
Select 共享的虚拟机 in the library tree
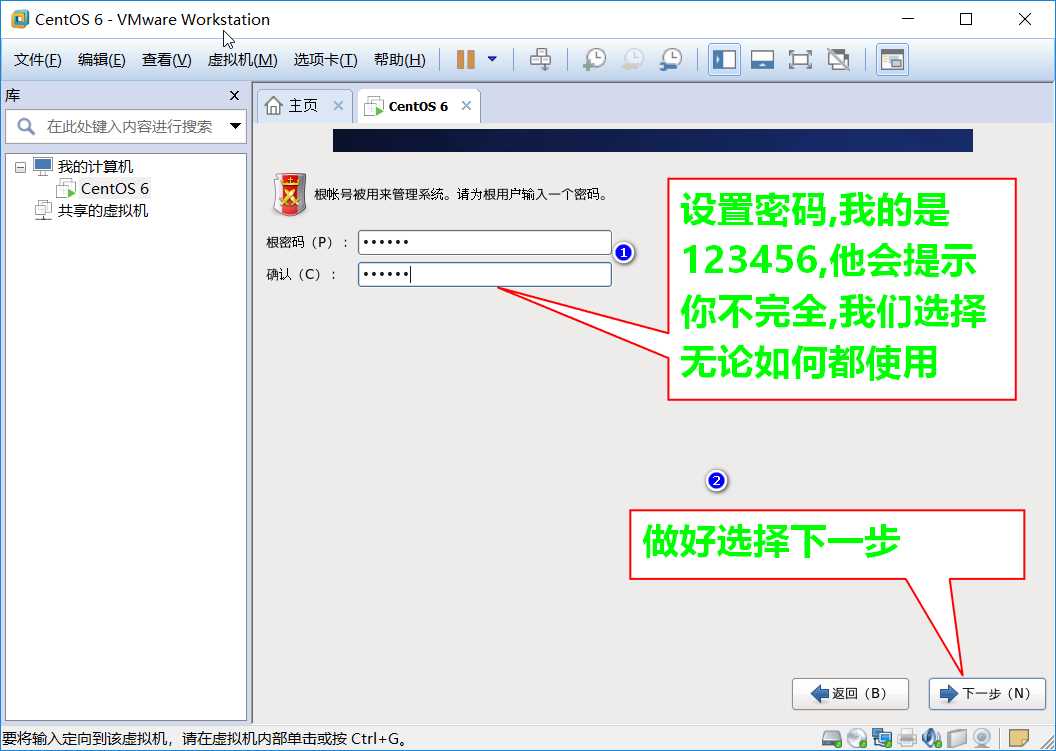pos(102,211)
